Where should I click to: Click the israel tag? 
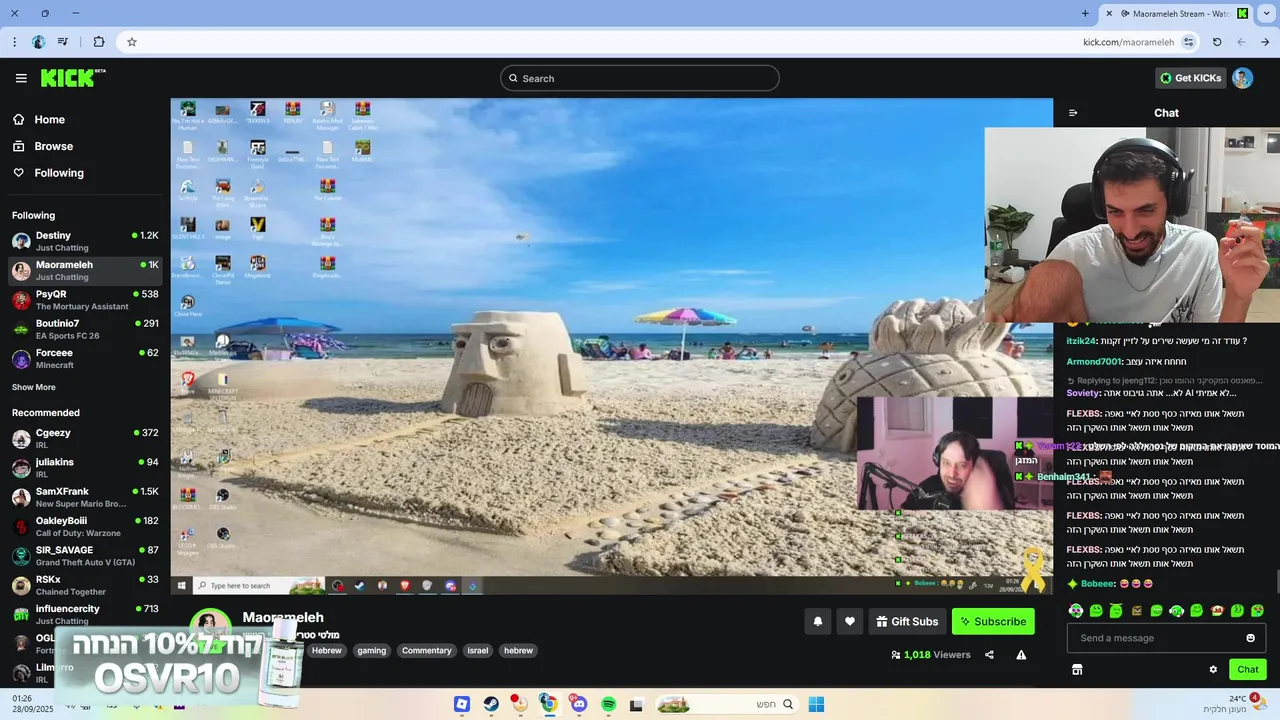pos(478,650)
